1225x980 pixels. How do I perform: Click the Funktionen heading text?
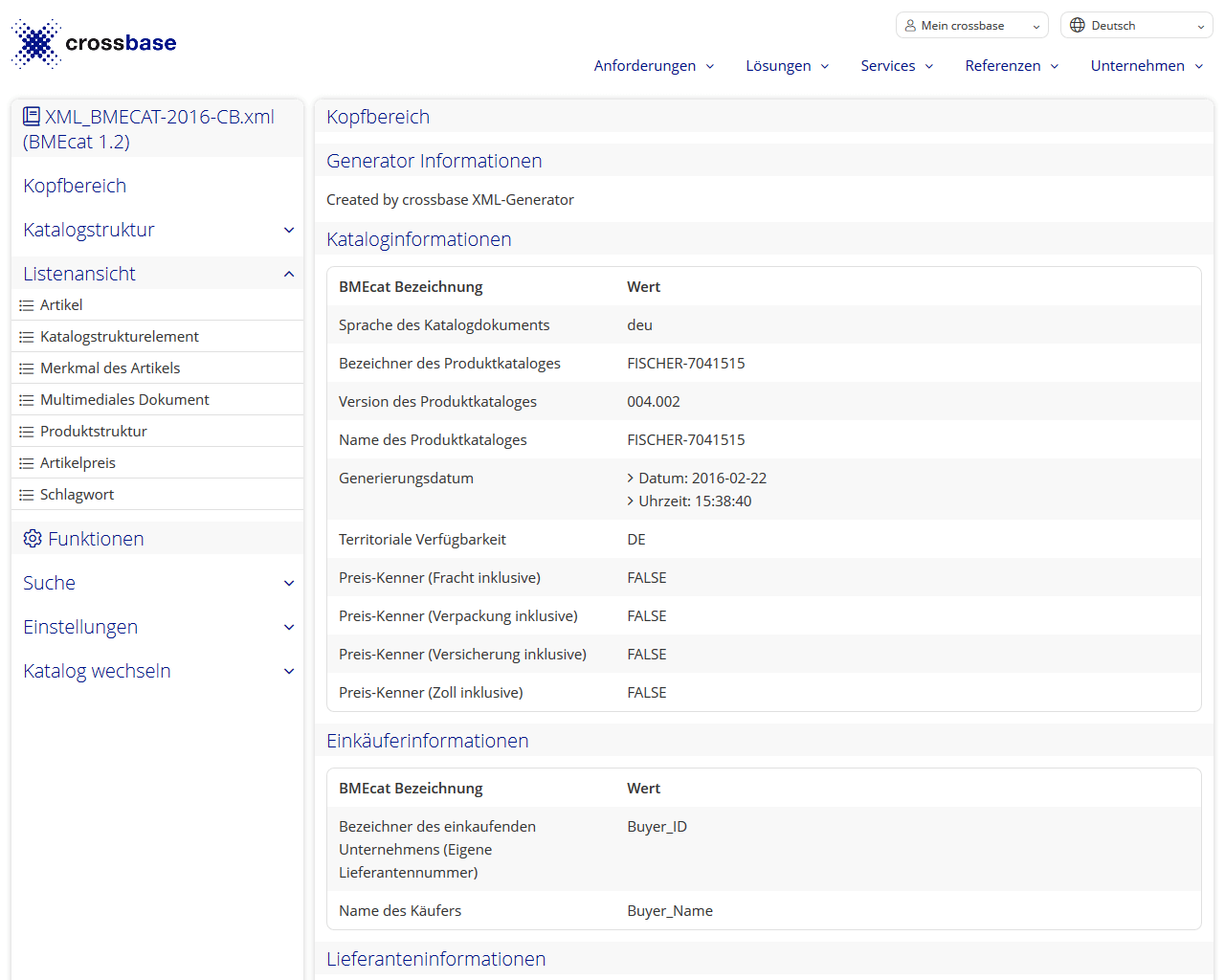pos(96,539)
